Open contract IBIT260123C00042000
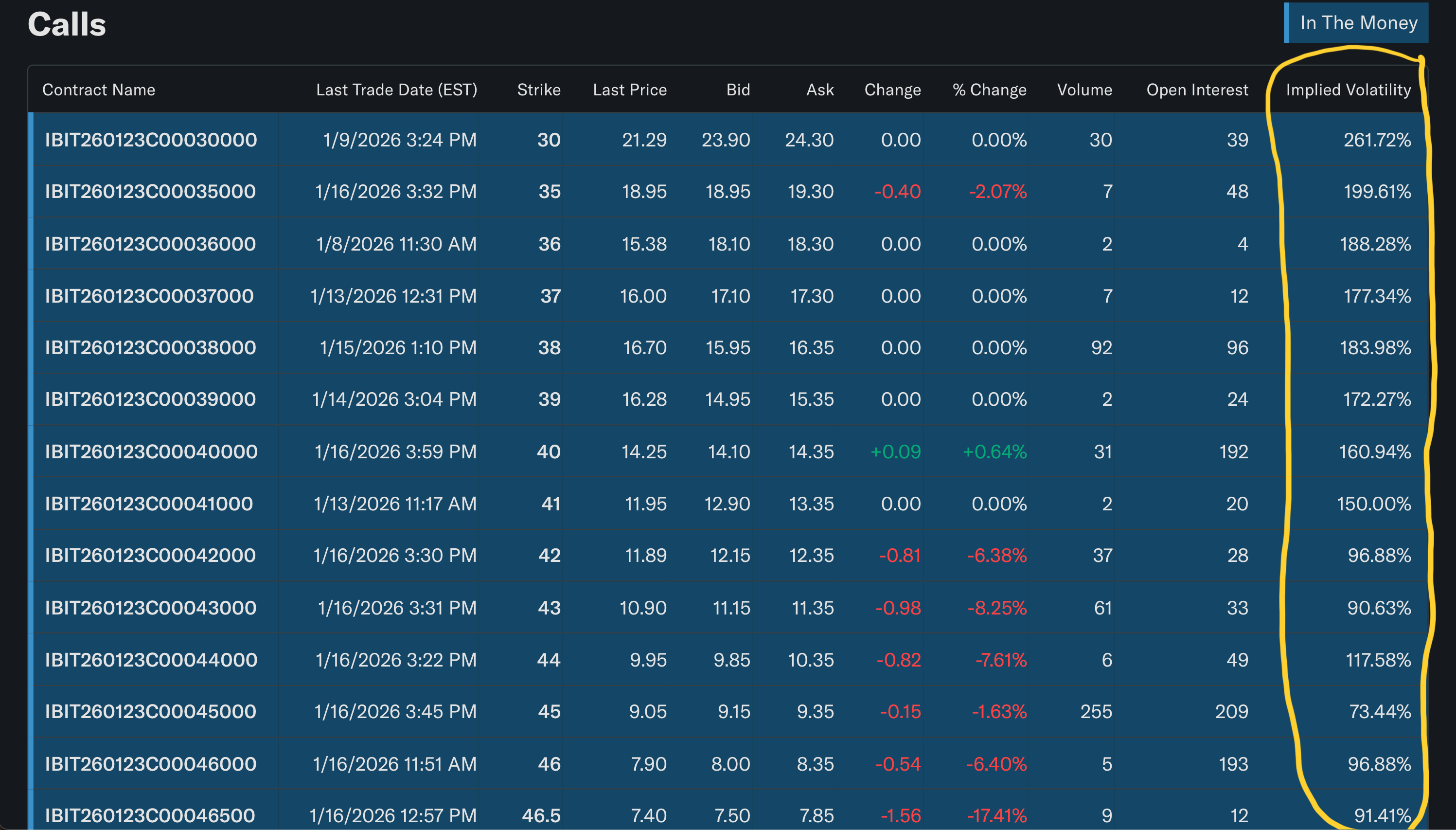1456x830 pixels. click(150, 555)
